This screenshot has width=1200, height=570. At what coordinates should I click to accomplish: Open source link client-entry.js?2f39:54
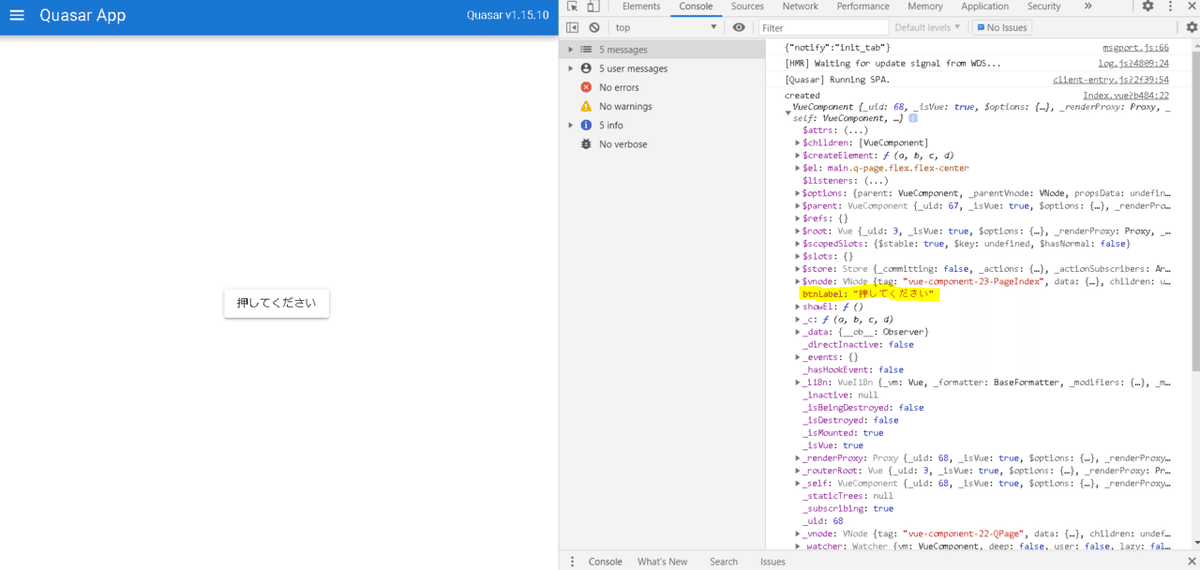[x=1111, y=79]
